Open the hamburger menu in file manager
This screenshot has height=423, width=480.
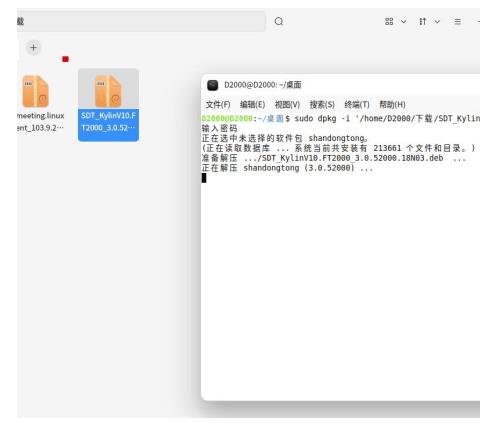(458, 22)
